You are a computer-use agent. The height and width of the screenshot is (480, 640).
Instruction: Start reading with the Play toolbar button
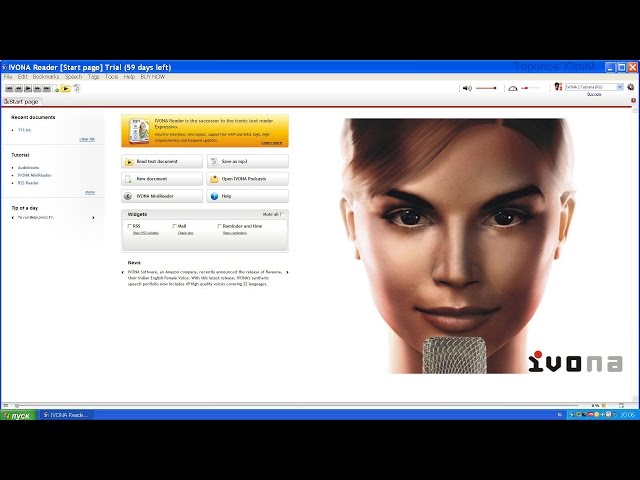click(28, 88)
